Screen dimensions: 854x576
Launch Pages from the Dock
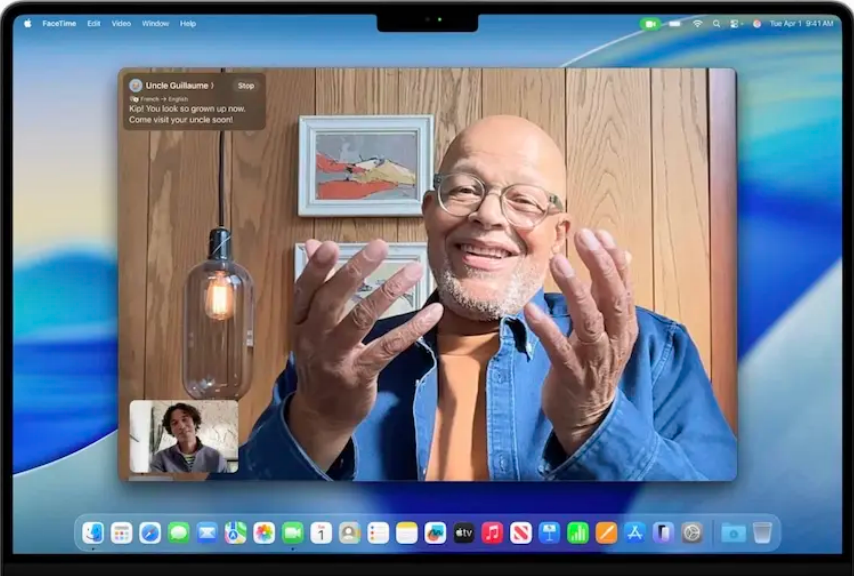pyautogui.click(x=606, y=532)
